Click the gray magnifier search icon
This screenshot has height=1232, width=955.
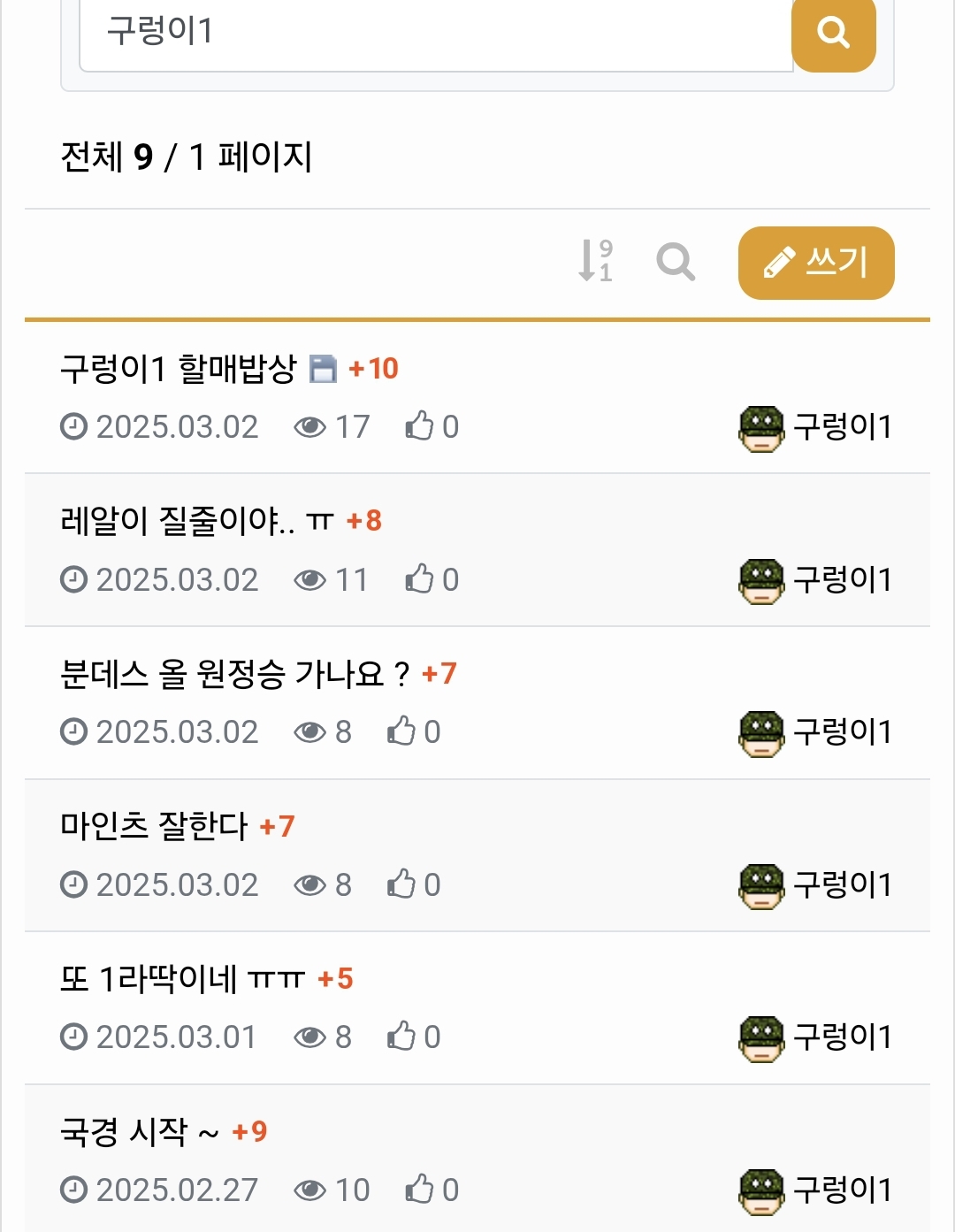click(x=676, y=262)
